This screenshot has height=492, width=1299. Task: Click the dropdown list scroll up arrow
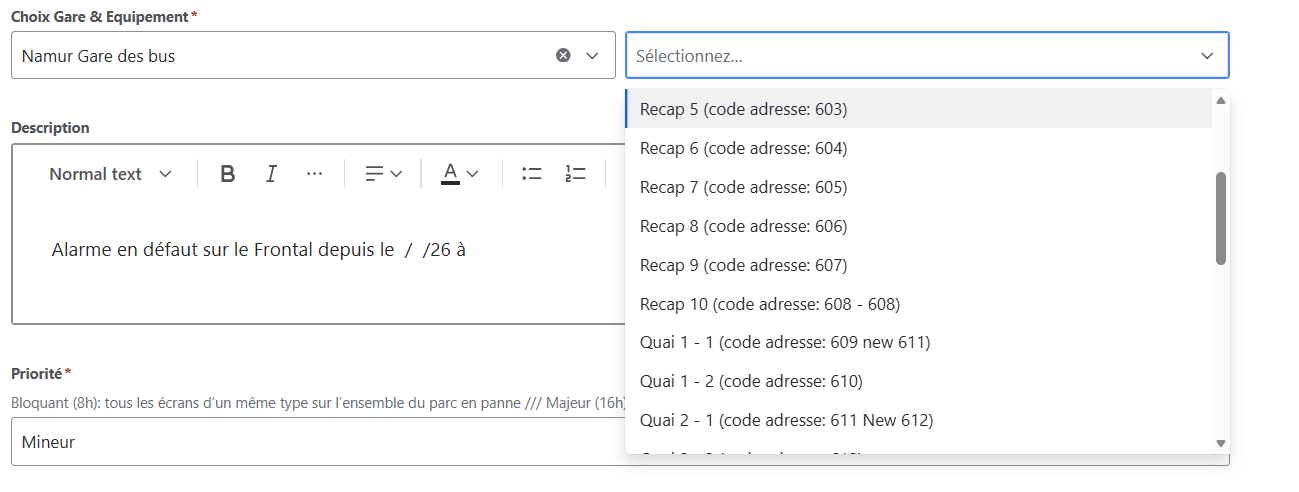(x=1220, y=100)
